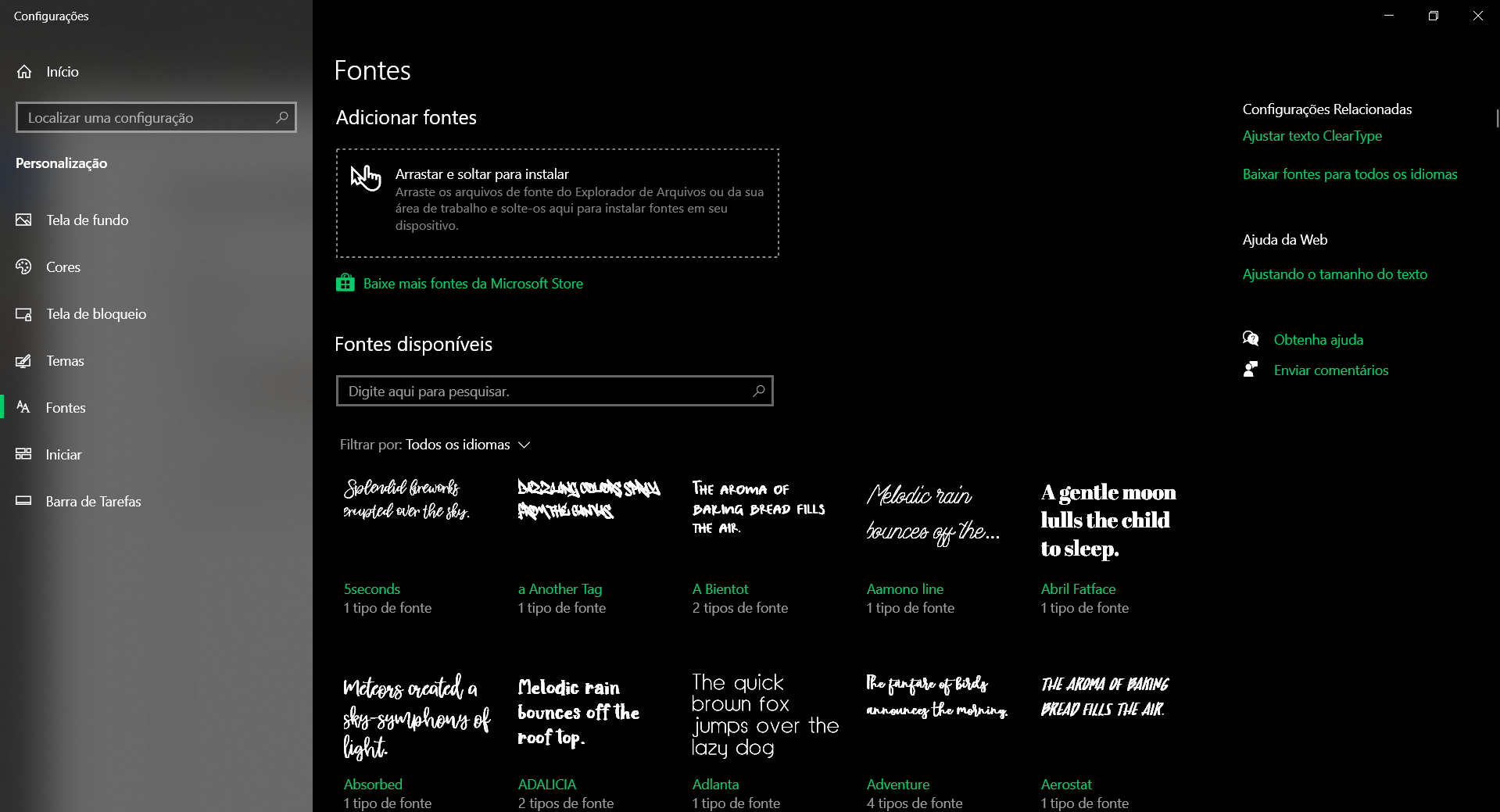The image size is (1500, 812).
Task: Click the magnifier in the font search box
Action: (x=758, y=391)
